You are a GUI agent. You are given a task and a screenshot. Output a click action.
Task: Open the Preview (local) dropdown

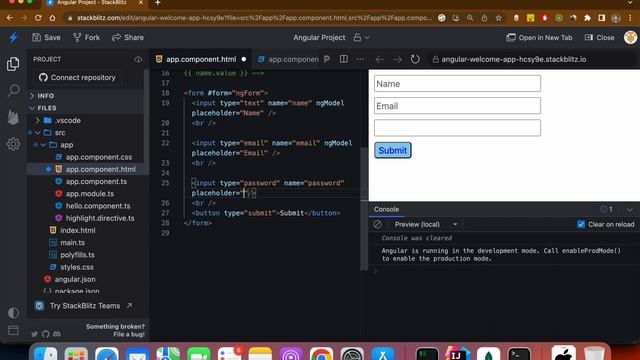[x=425, y=224]
